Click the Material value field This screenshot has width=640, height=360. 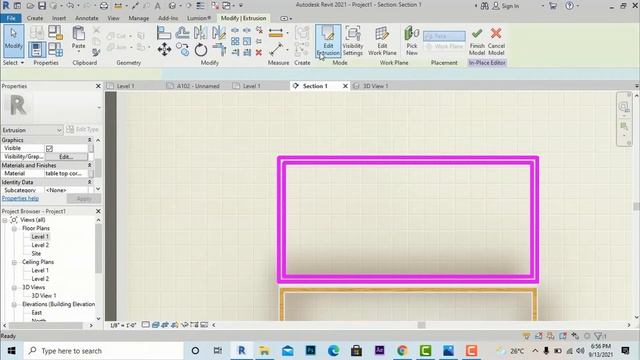pos(66,173)
